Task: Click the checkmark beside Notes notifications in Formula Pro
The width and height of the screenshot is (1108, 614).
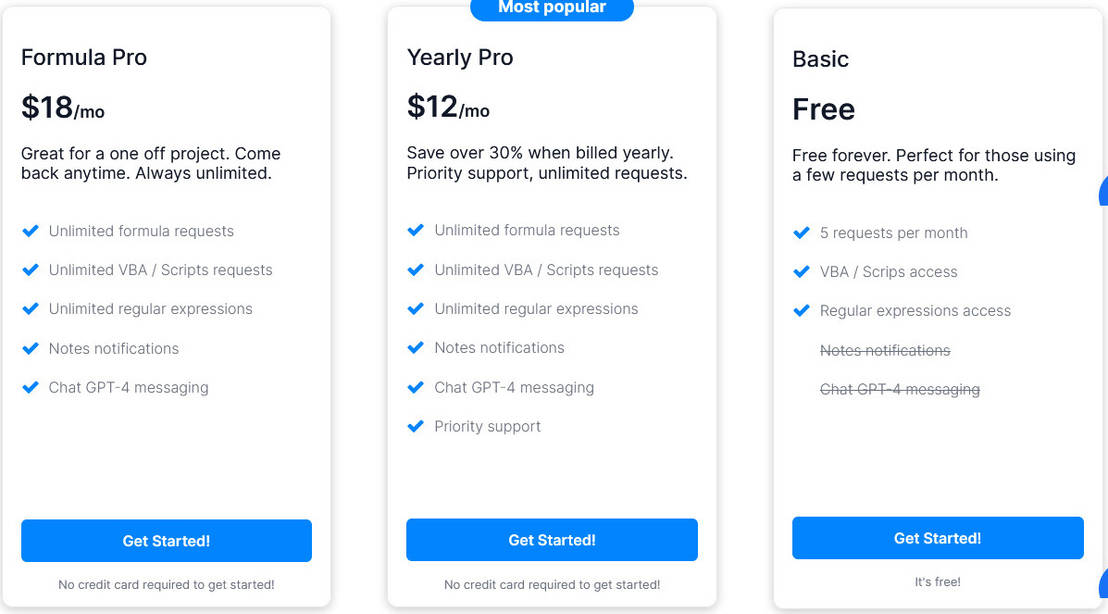Action: click(x=30, y=348)
